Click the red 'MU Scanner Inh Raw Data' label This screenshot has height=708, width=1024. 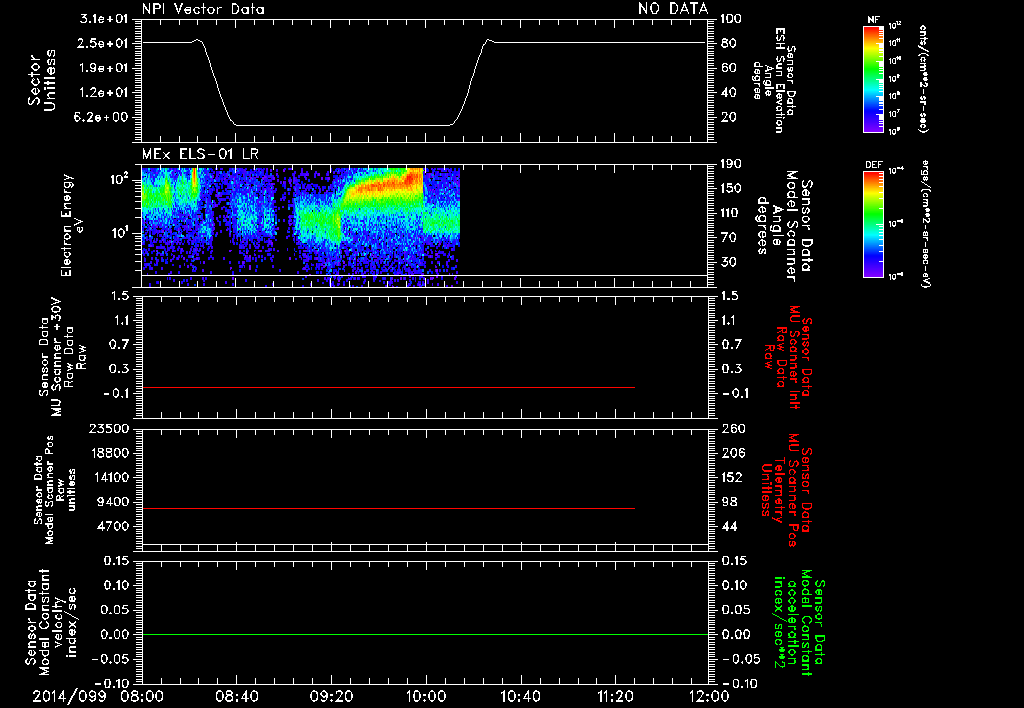tap(787, 357)
